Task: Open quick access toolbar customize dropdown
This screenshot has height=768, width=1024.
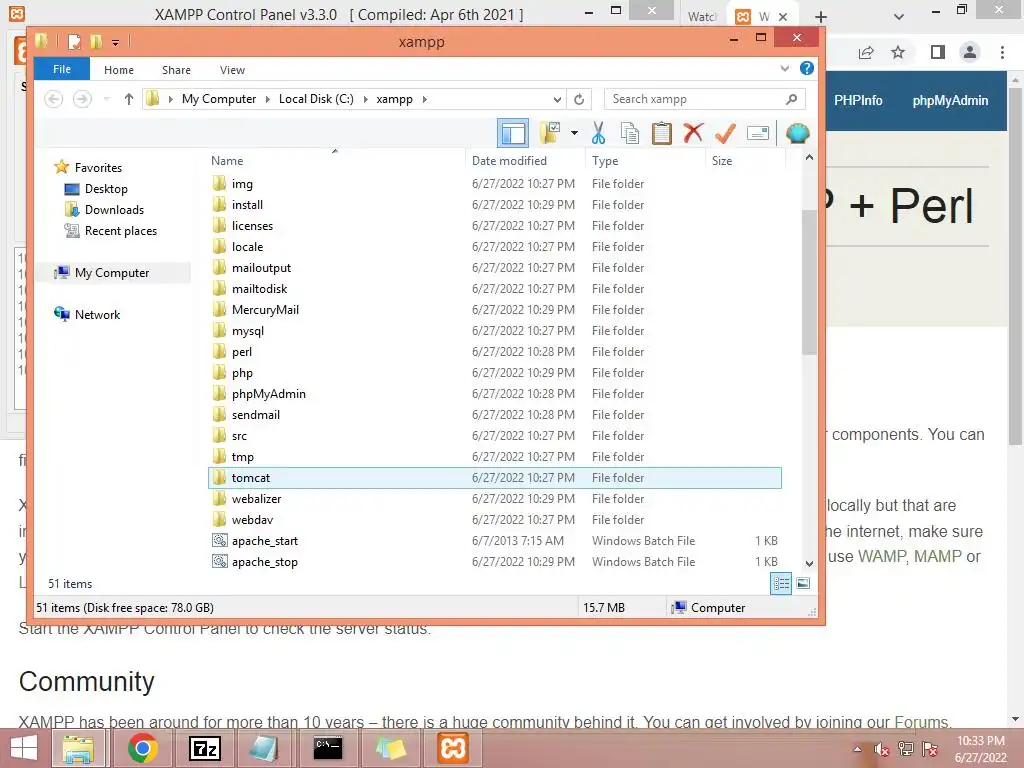Action: (115, 43)
